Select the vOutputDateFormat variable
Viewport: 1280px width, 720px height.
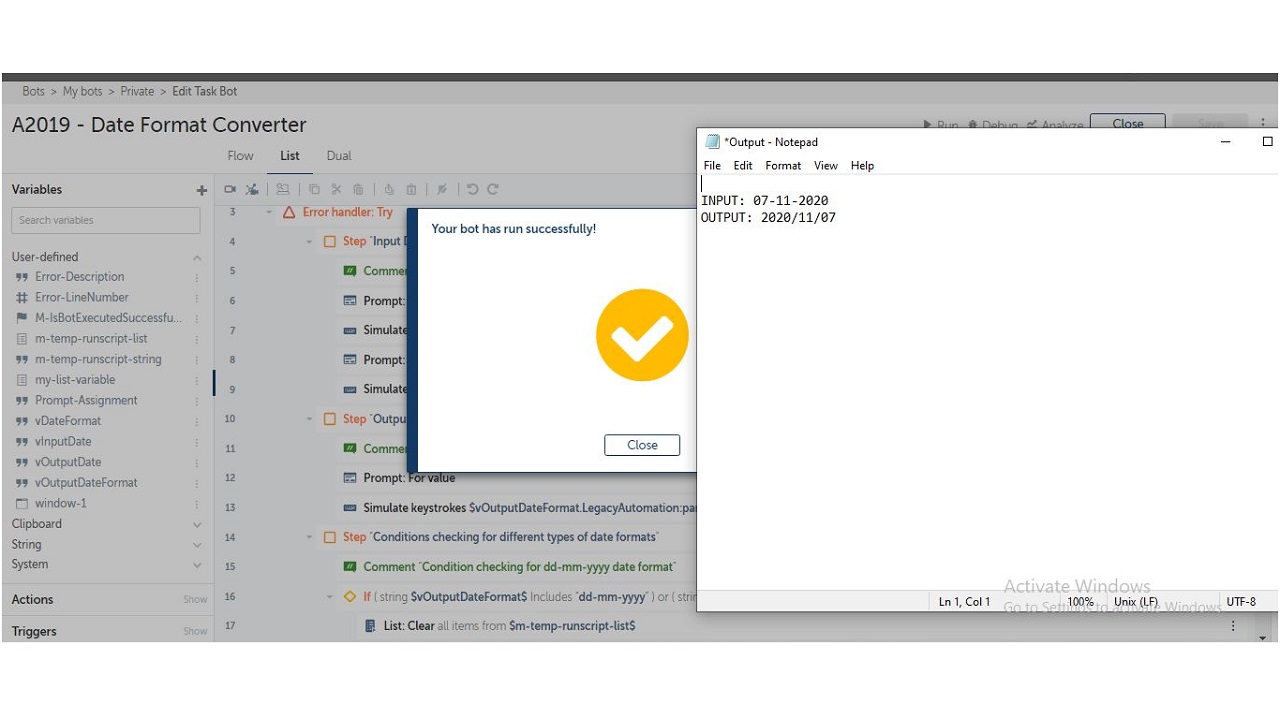tap(86, 483)
